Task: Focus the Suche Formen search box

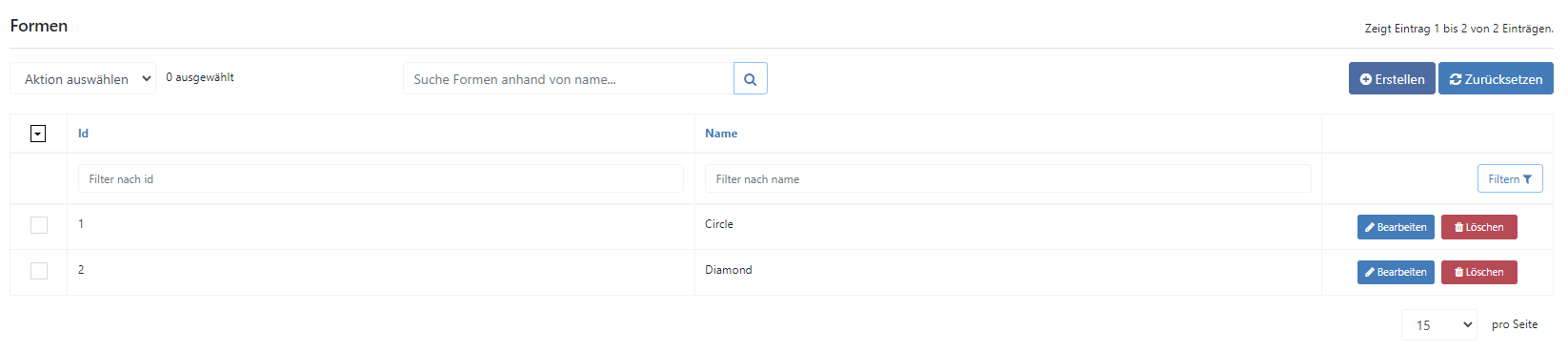Action: pos(569,79)
